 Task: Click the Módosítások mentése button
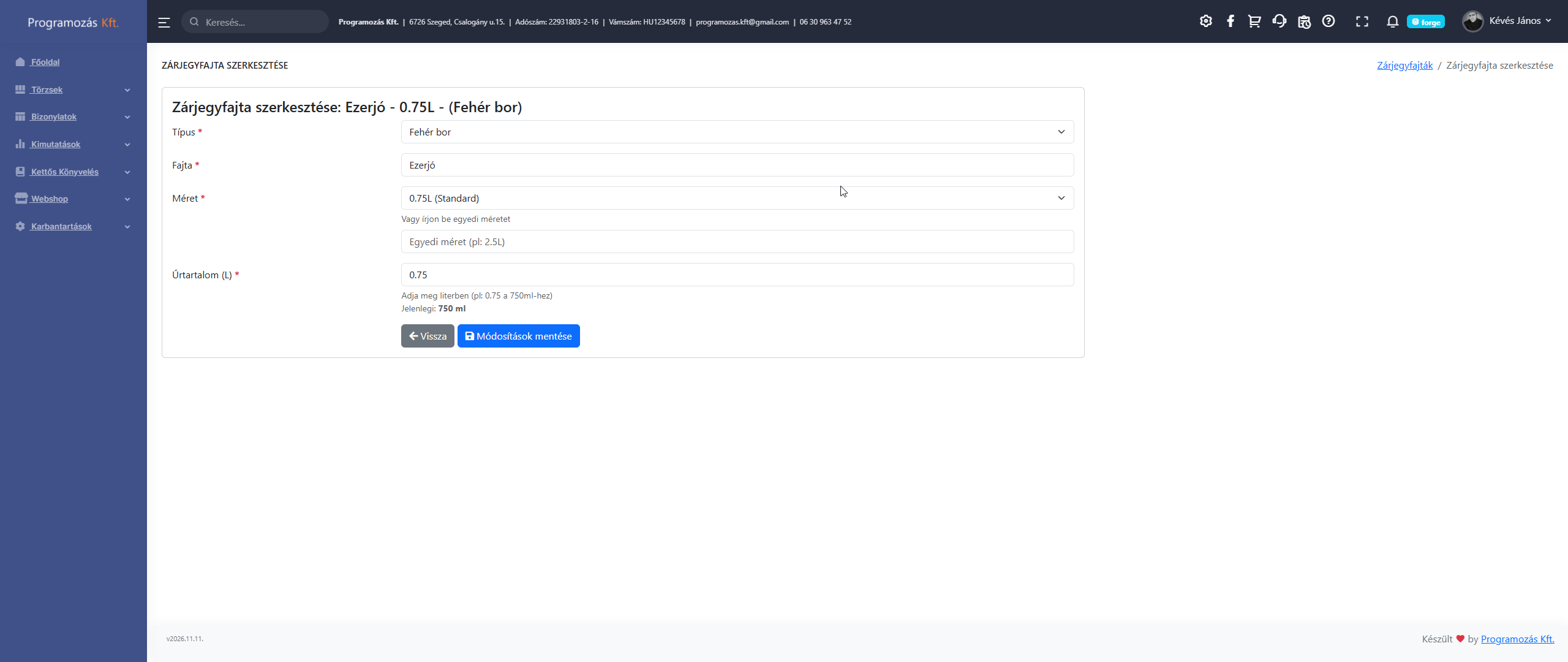click(518, 336)
